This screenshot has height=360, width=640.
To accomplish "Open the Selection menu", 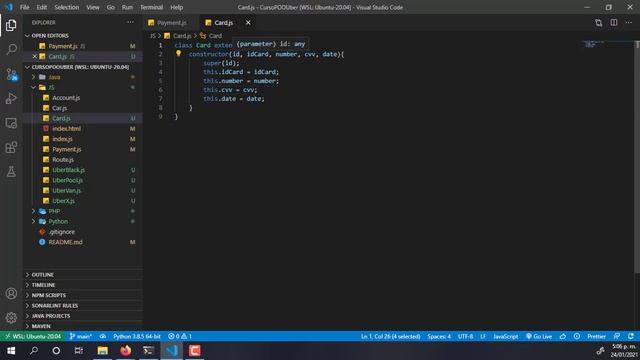I will click(67, 7).
